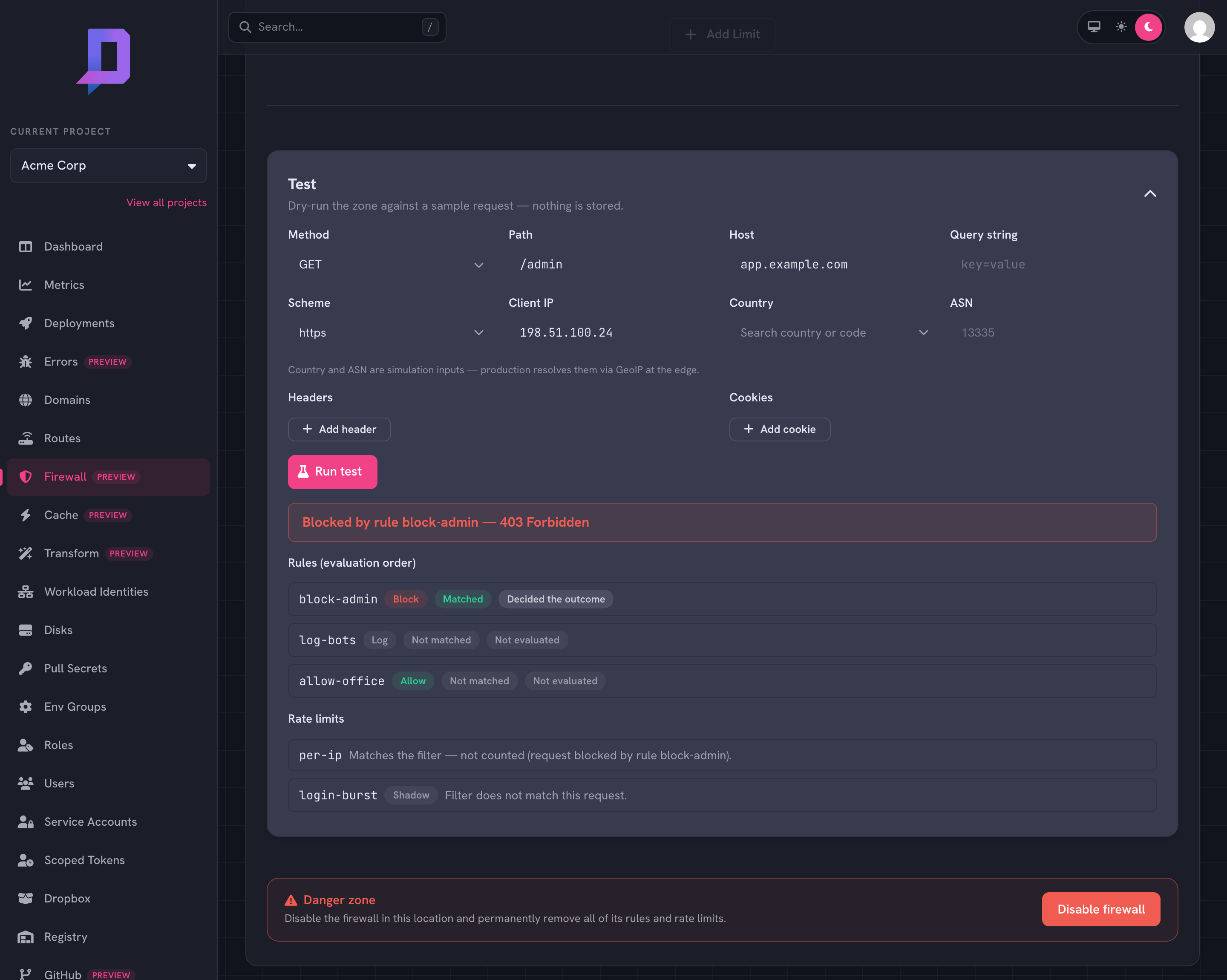
Task: Click the block-admin rule name
Action: (338, 599)
